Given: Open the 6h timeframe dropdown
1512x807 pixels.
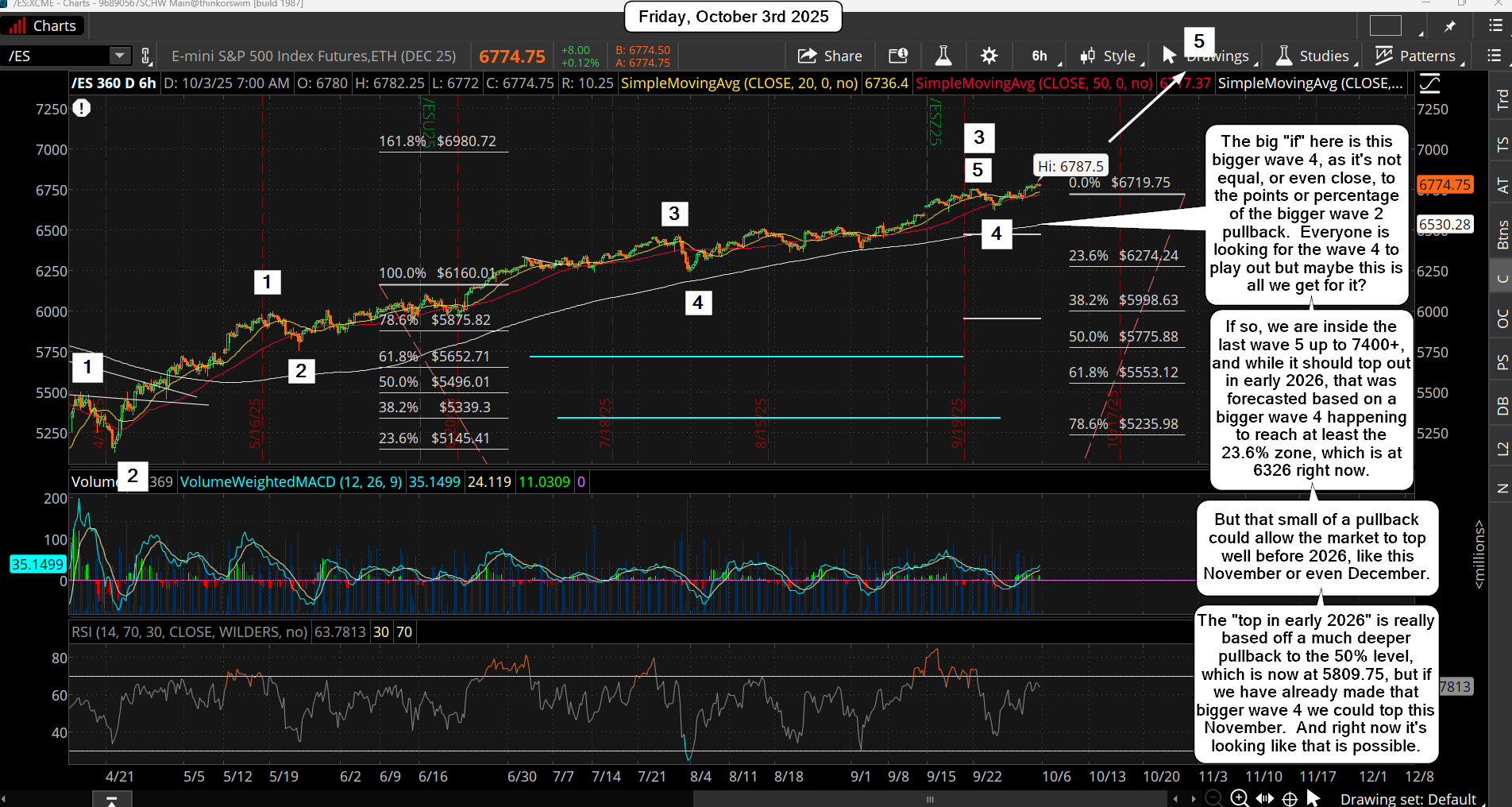Looking at the screenshot, I should click(1039, 56).
